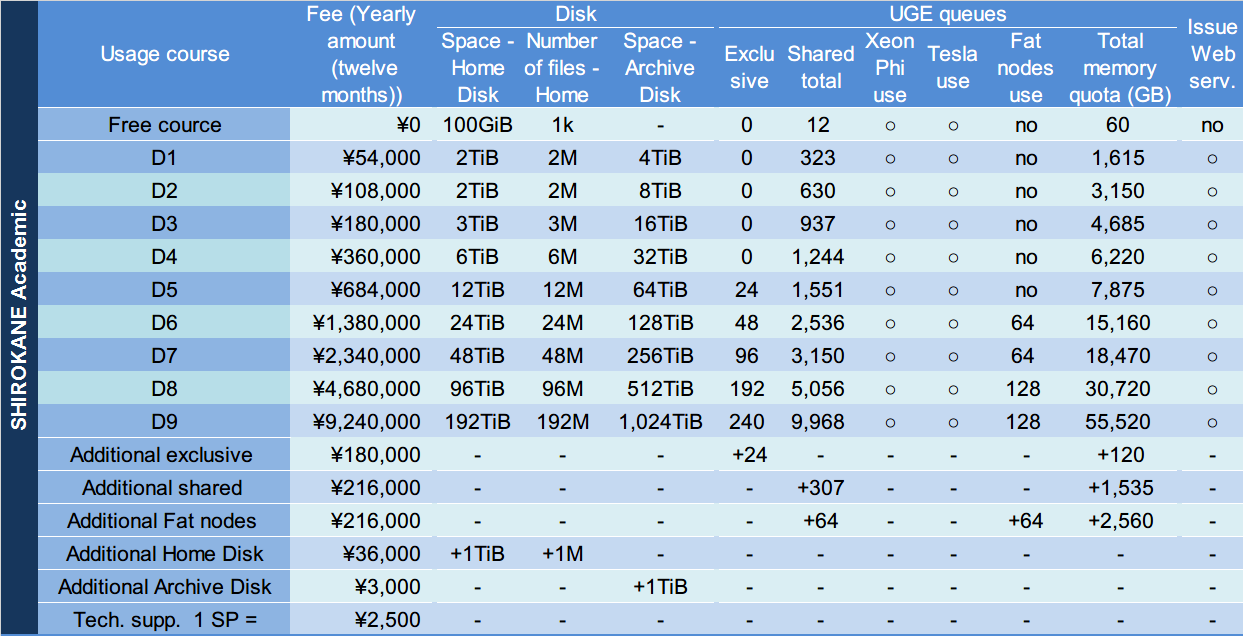
Task: Click the '100GiB' home disk cell
Action: pos(477,125)
